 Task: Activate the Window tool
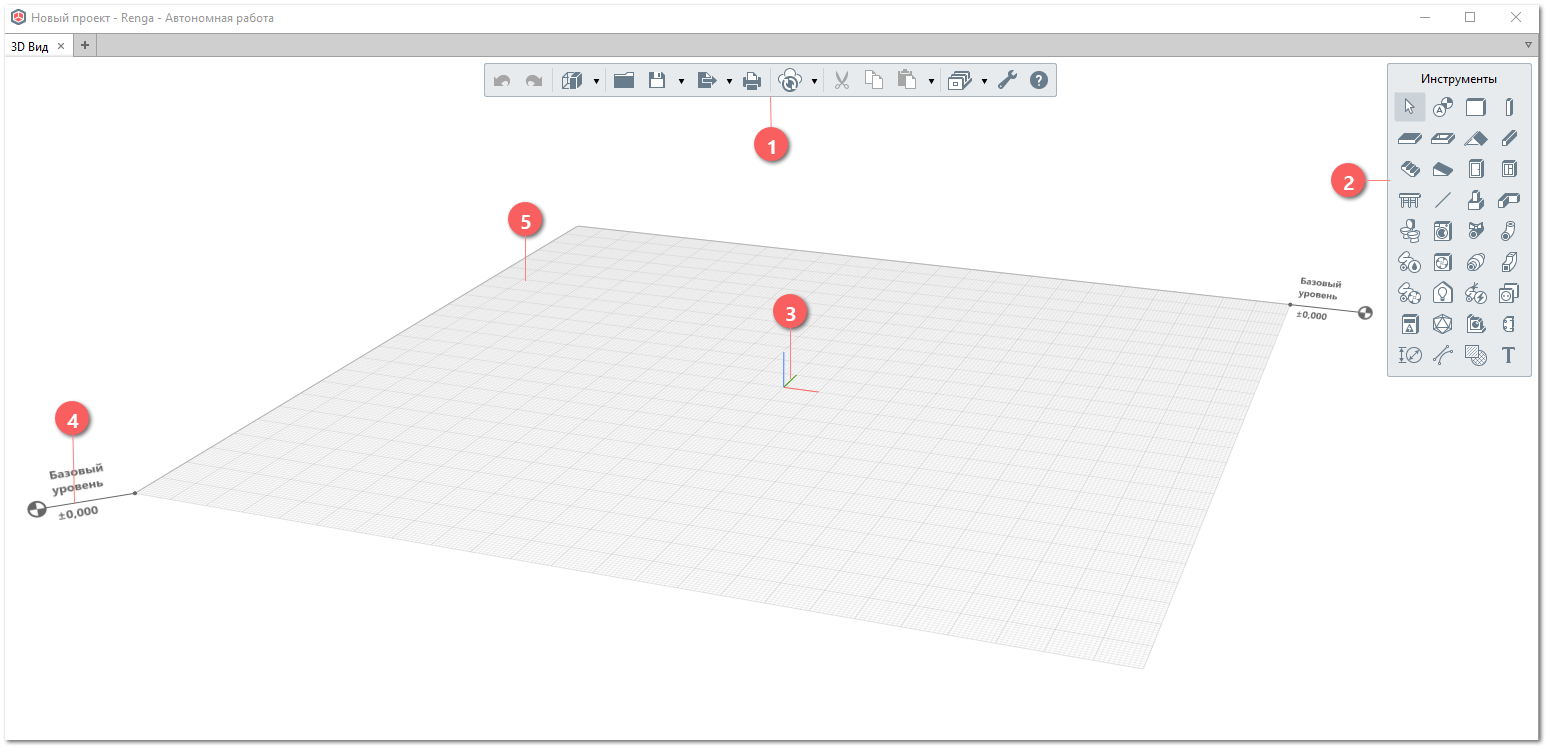[1509, 169]
